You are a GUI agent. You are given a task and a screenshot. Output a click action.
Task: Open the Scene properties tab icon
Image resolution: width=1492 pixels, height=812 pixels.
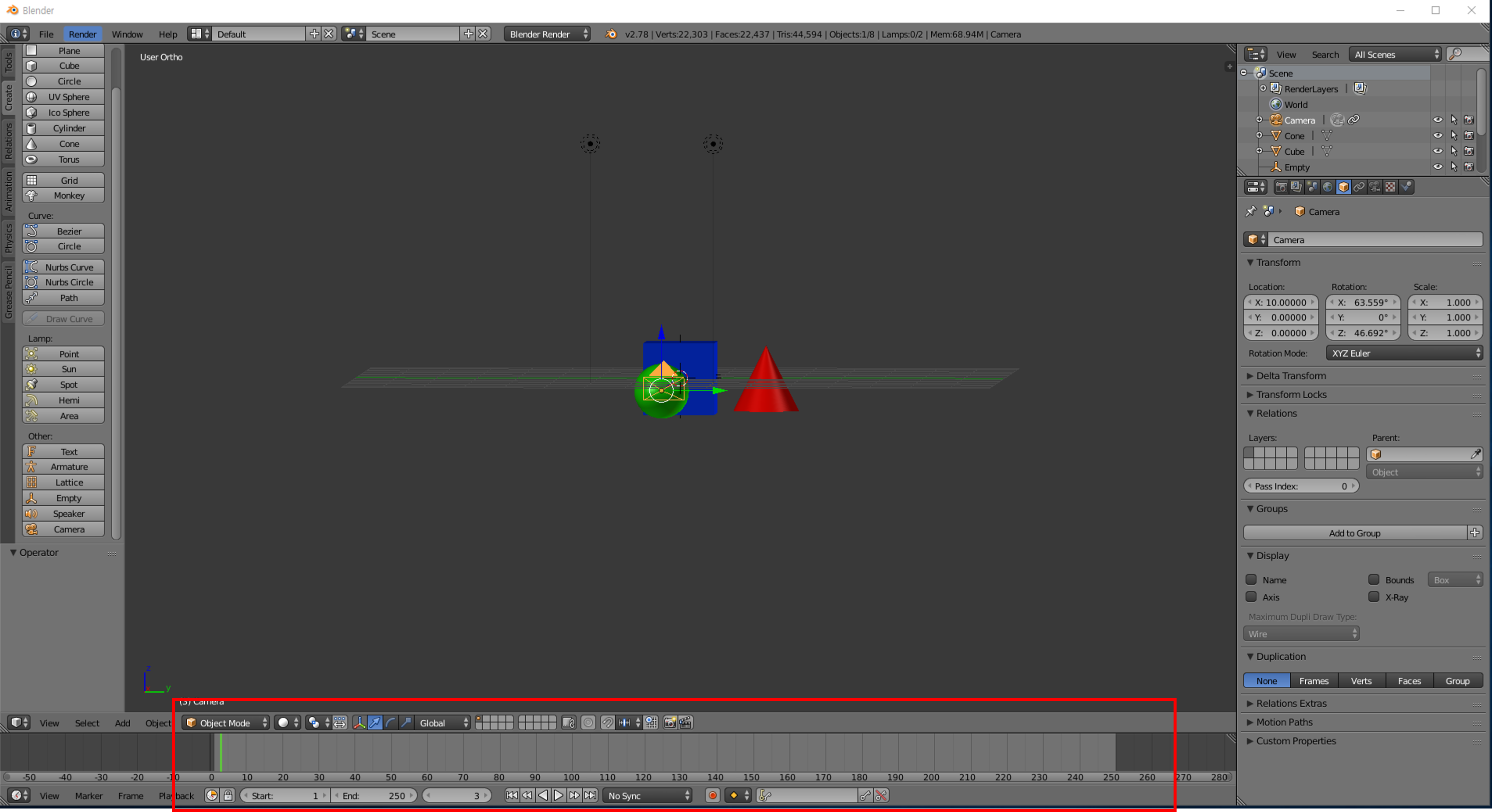point(1312,187)
